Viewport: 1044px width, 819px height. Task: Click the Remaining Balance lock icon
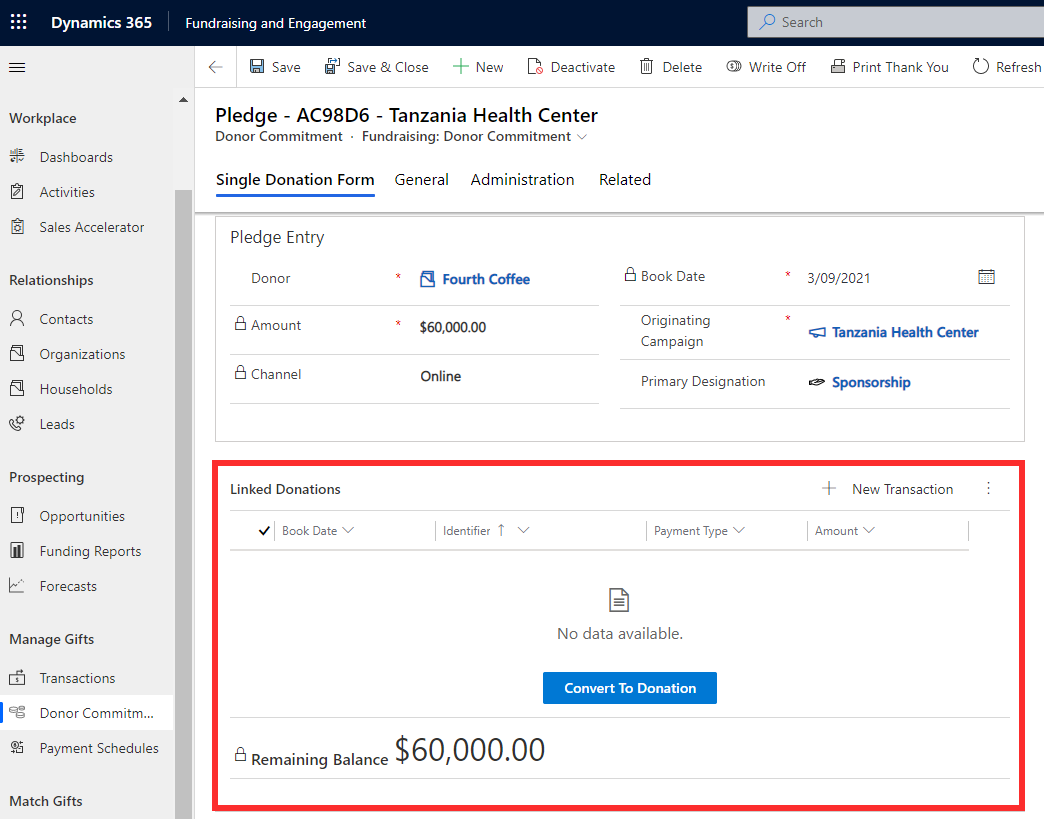pyautogui.click(x=240, y=754)
